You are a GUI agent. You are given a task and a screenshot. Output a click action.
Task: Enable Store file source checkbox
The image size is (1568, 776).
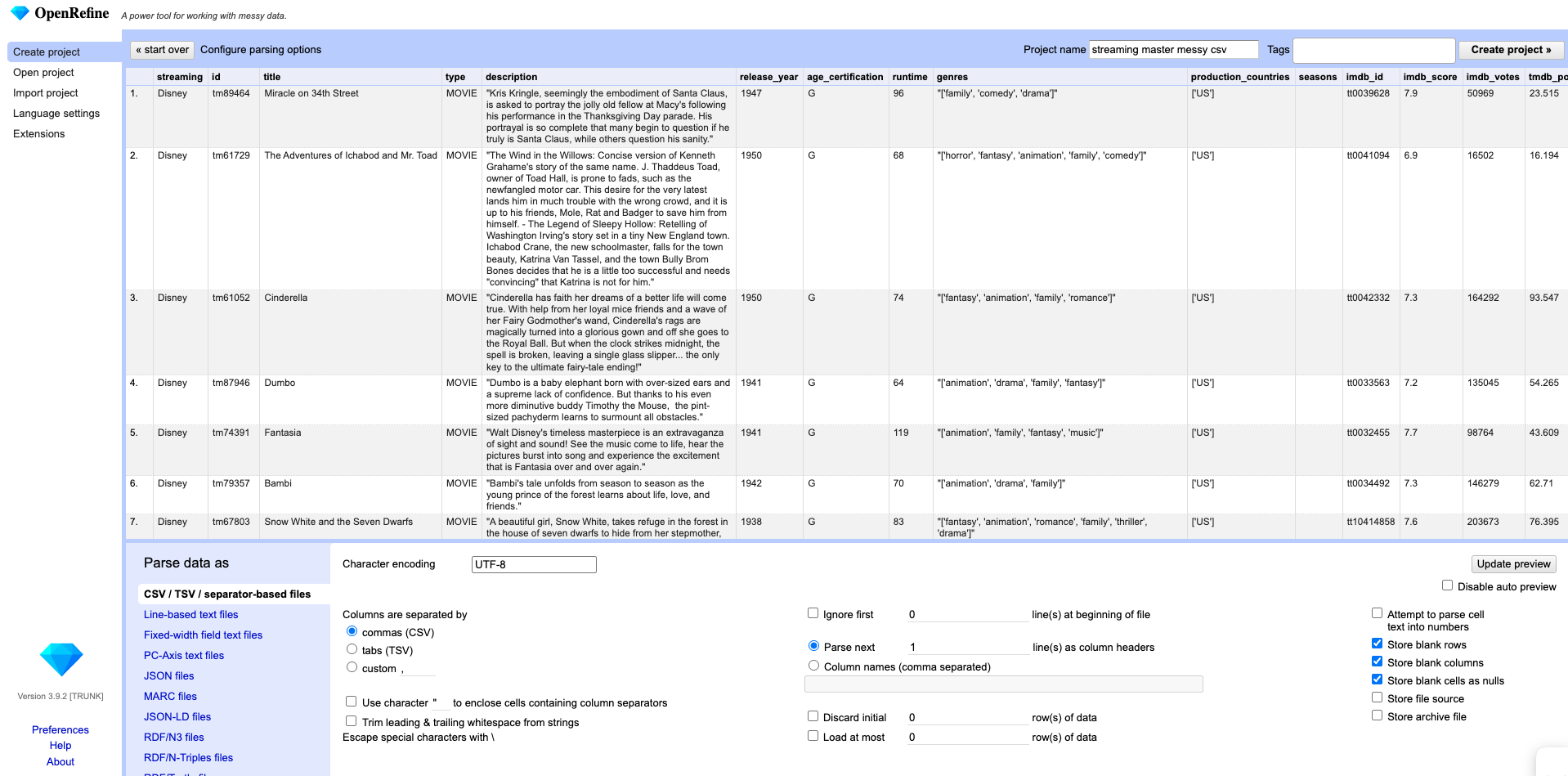[1377, 698]
